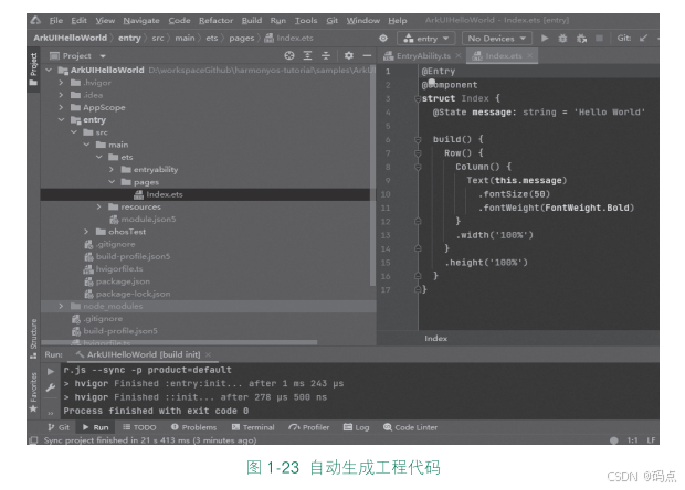Click the Collapse All icon in Project panel
685x490 pixels.
tap(326, 56)
